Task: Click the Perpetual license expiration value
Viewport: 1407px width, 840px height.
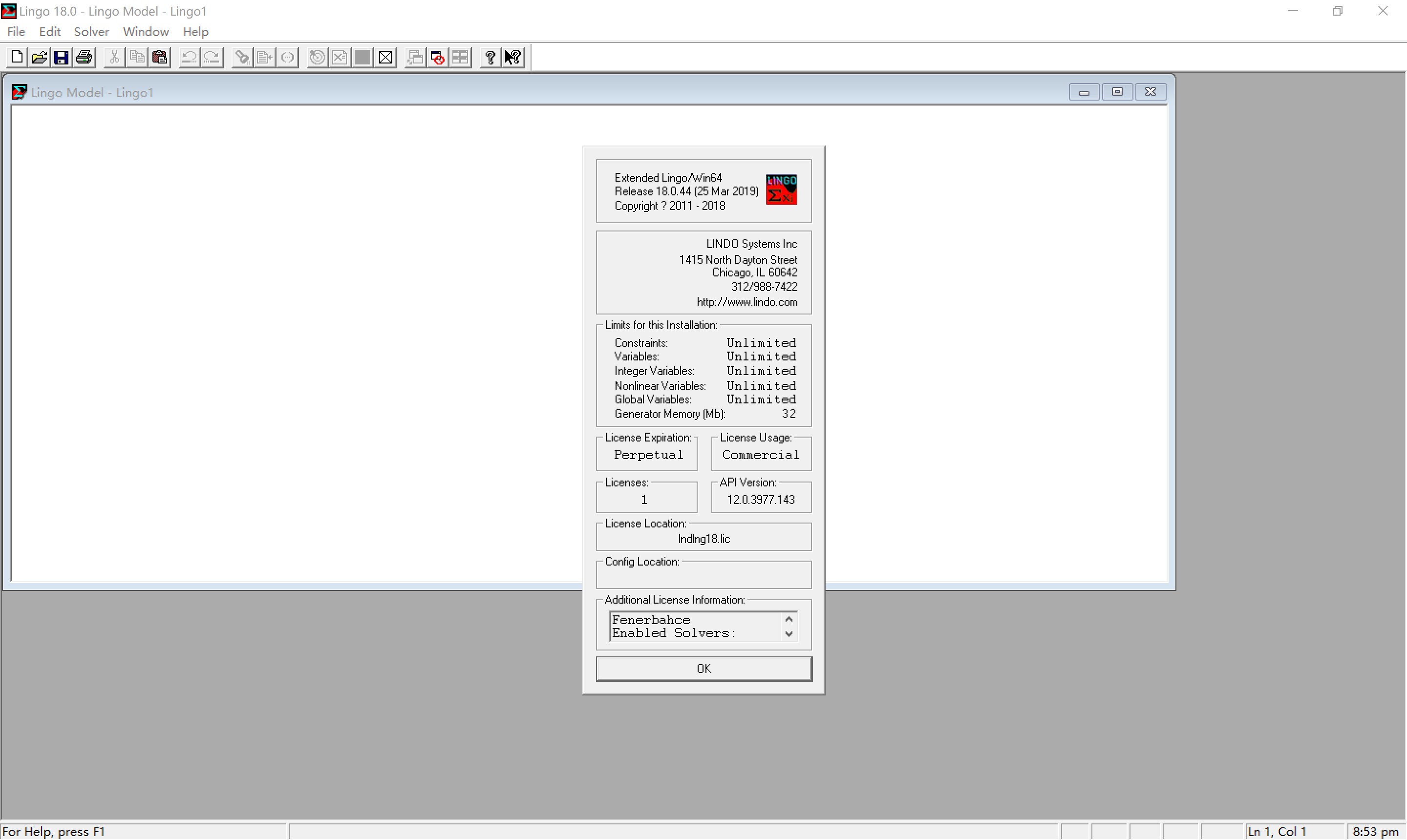Action: (648, 455)
